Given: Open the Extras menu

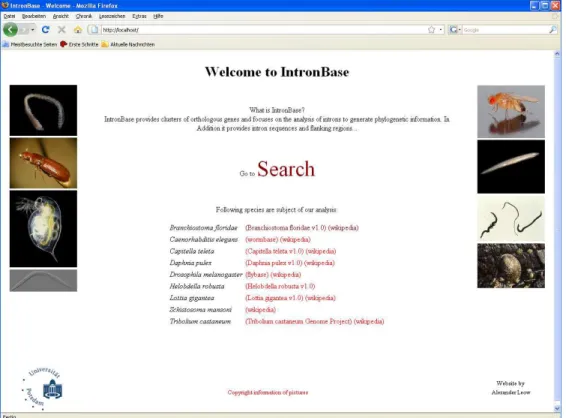Looking at the screenshot, I should tap(139, 16).
